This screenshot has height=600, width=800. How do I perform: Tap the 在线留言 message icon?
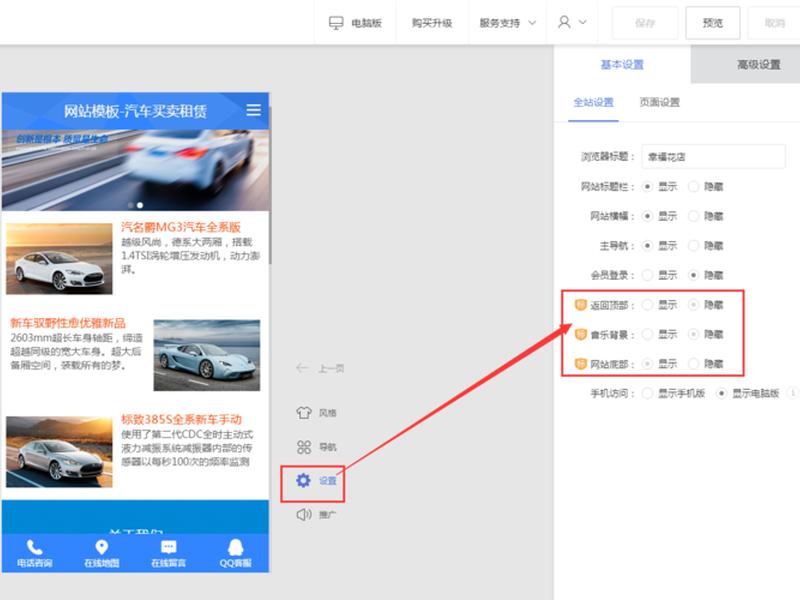click(x=168, y=547)
